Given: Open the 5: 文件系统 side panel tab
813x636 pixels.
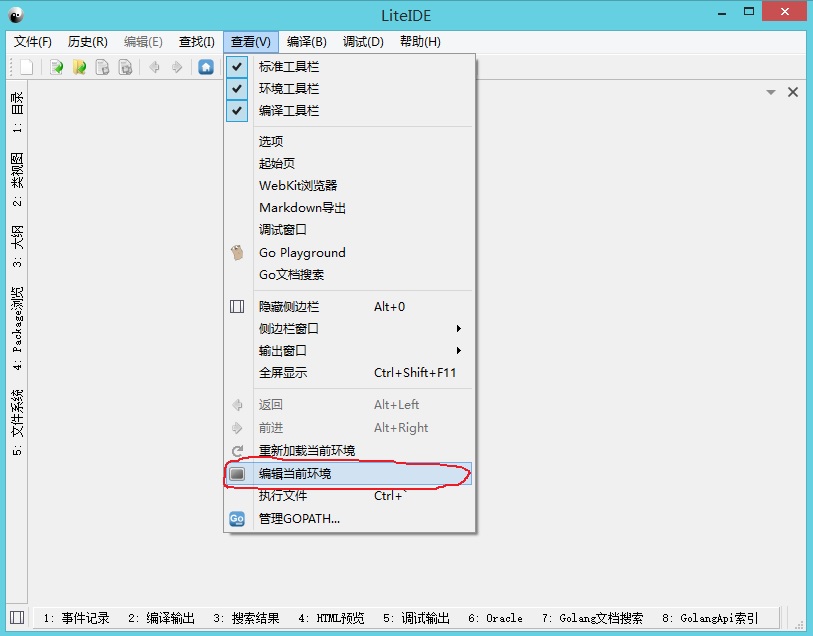Looking at the screenshot, I should click(x=17, y=422).
